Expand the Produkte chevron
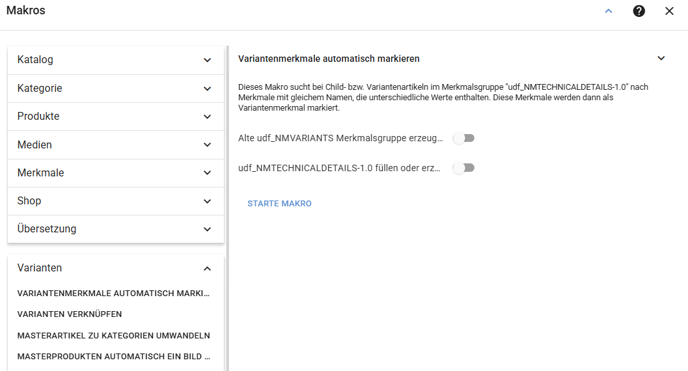 (x=207, y=117)
